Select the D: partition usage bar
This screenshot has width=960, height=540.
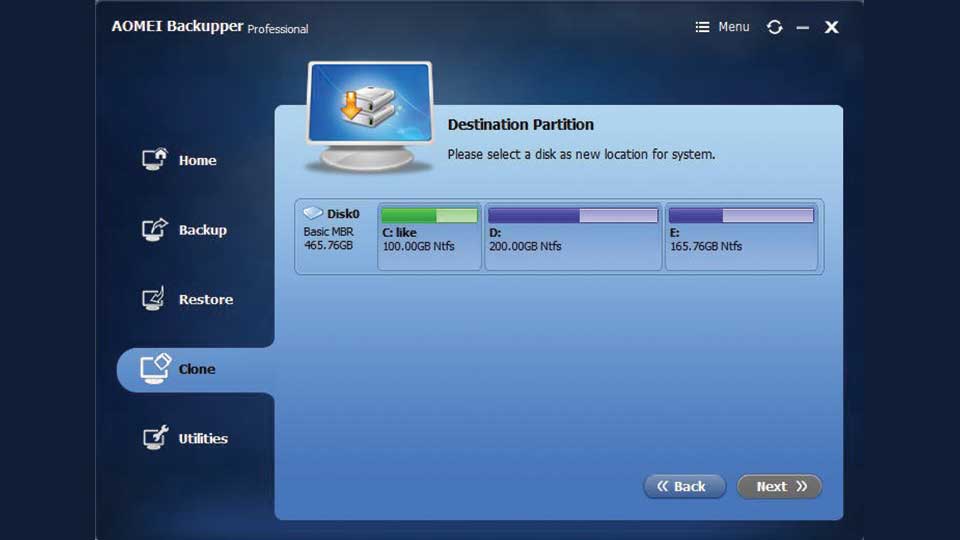[x=573, y=215]
